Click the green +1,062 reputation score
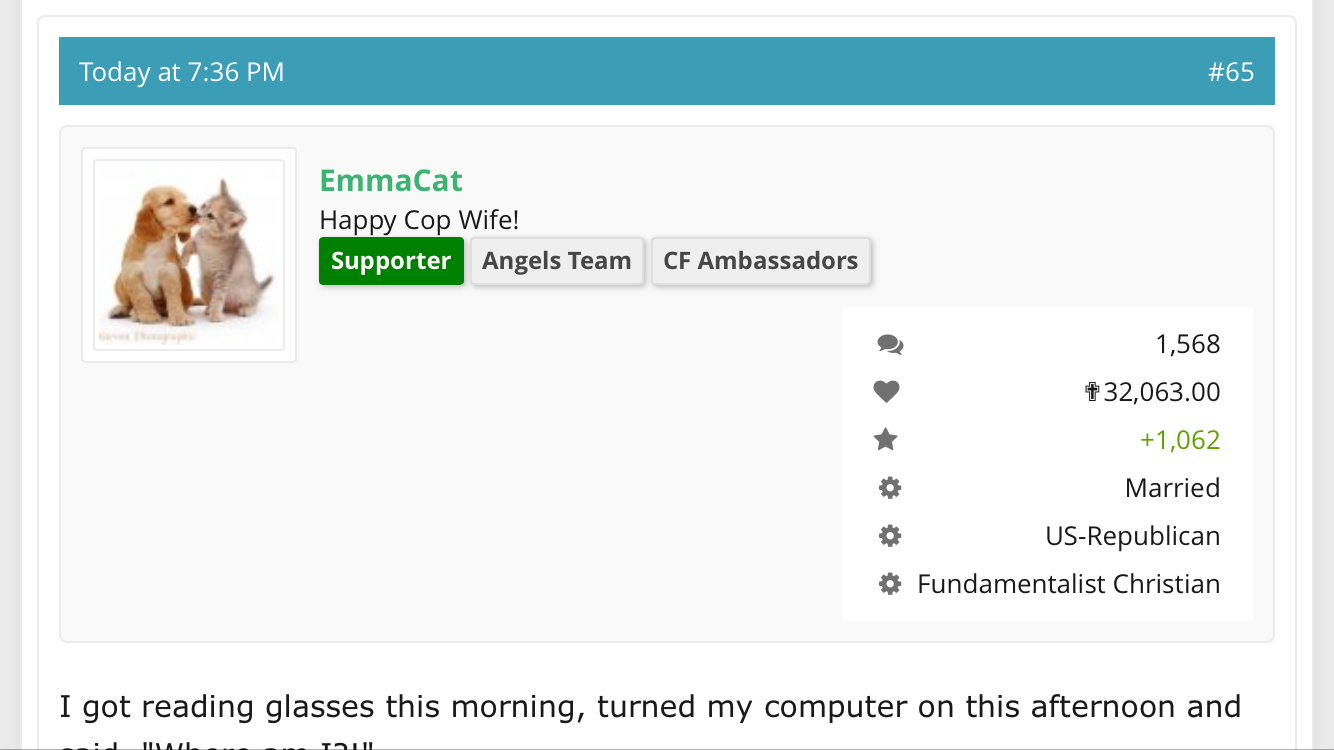1334x750 pixels. coord(1180,440)
